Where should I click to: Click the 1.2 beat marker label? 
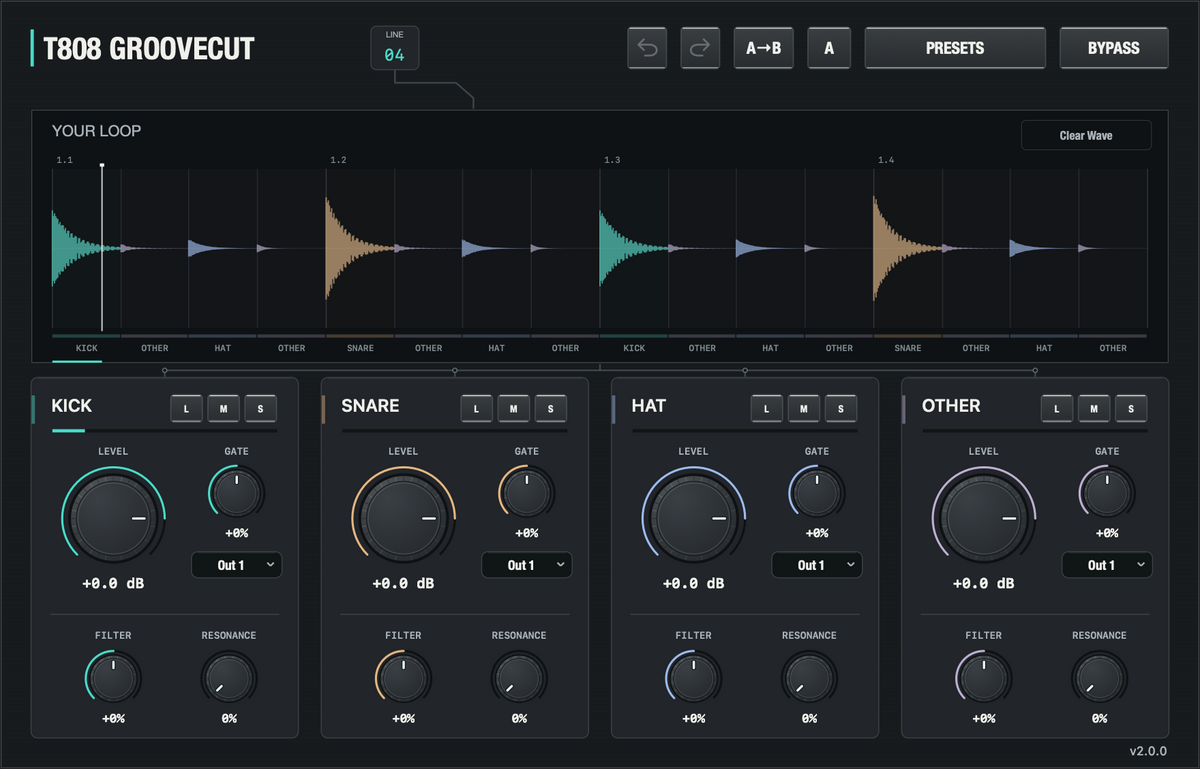pyautogui.click(x=339, y=160)
